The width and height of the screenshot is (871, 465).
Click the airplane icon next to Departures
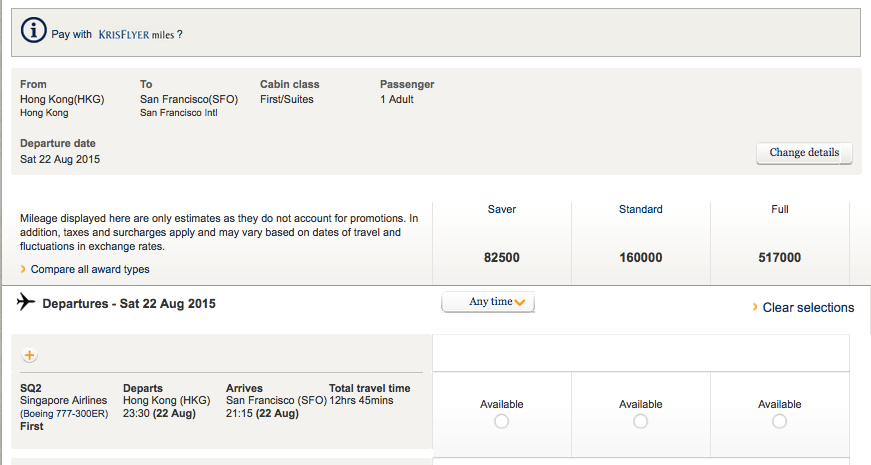point(26,302)
